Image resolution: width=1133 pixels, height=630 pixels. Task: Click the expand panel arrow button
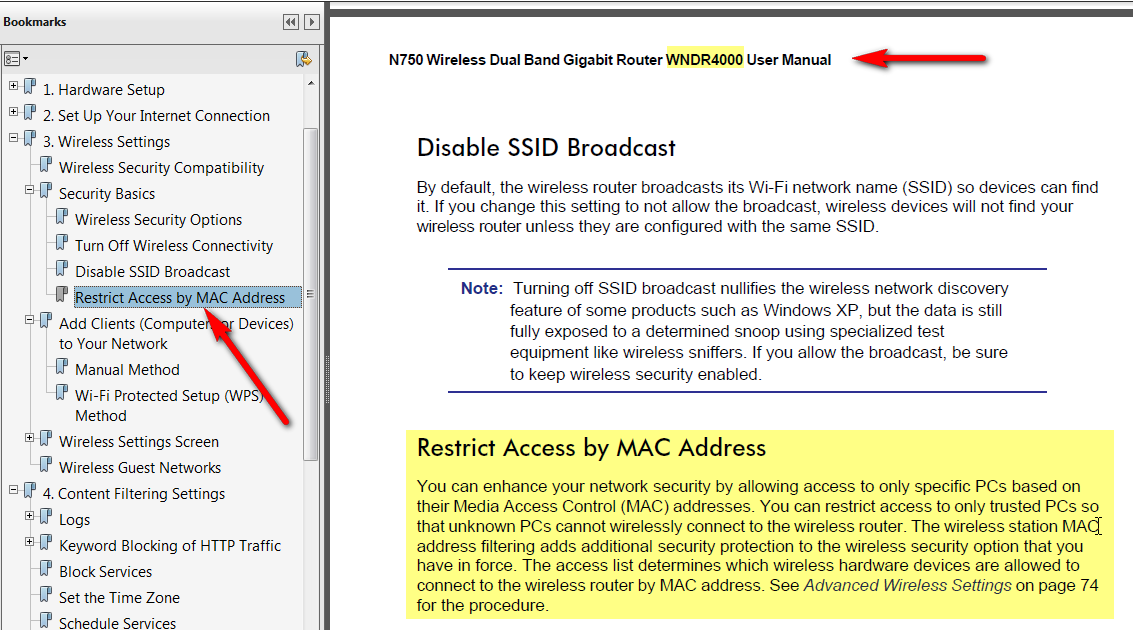coord(311,22)
